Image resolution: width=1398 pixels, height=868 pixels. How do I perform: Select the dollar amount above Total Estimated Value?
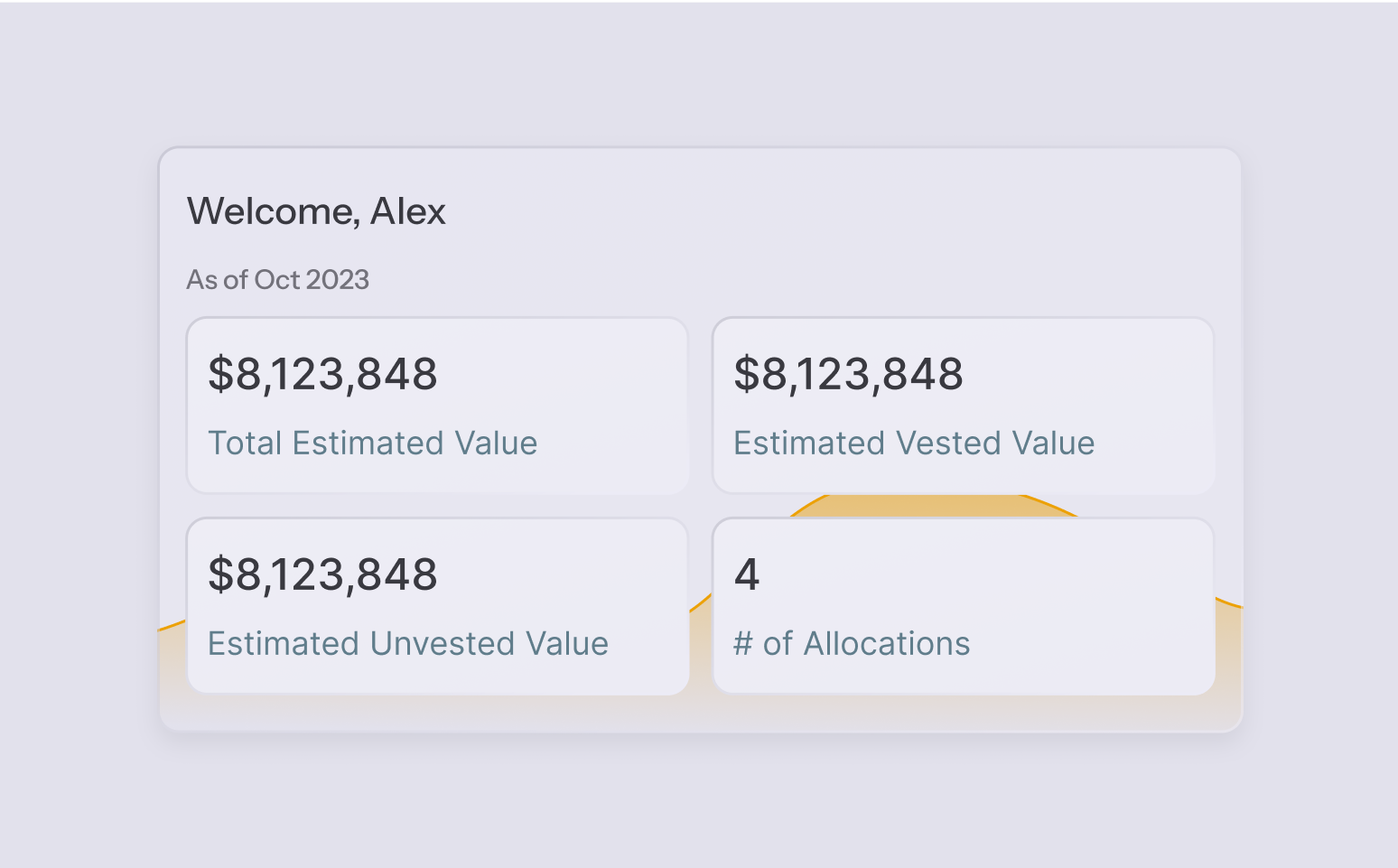coord(322,375)
